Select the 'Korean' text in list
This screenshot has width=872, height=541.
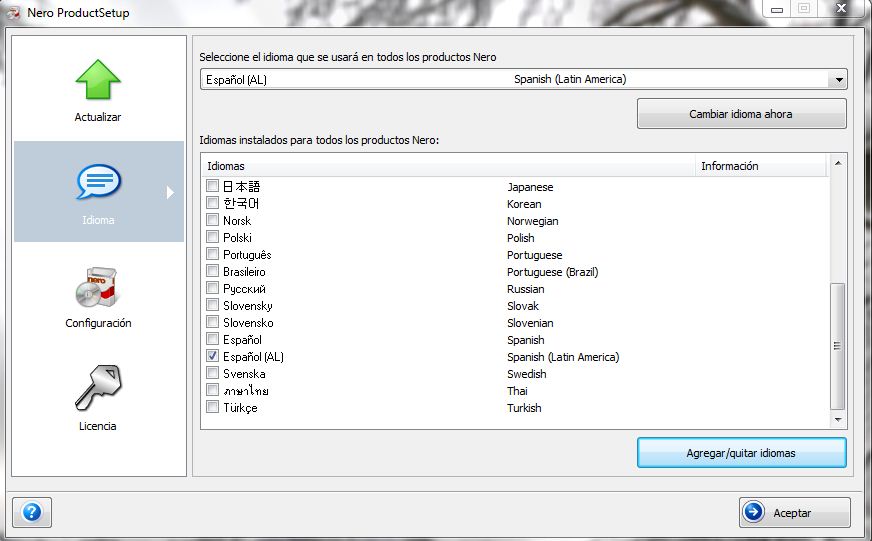(524, 204)
